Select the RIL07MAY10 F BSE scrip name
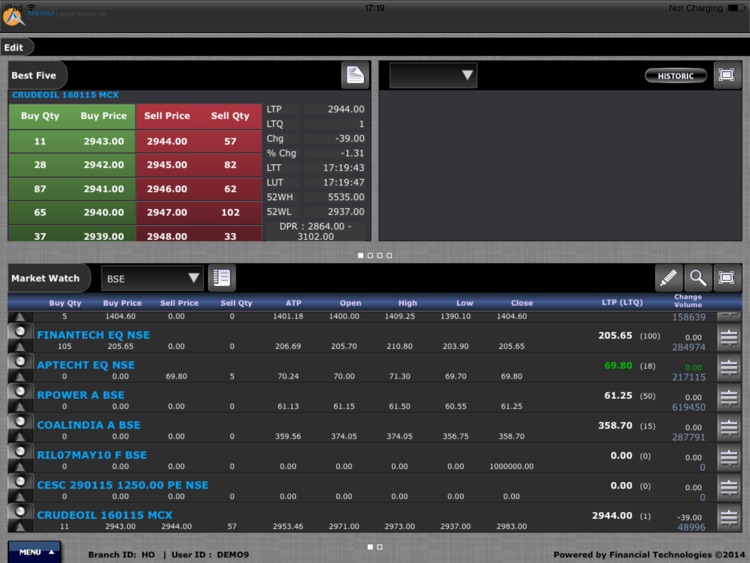 tap(91, 455)
